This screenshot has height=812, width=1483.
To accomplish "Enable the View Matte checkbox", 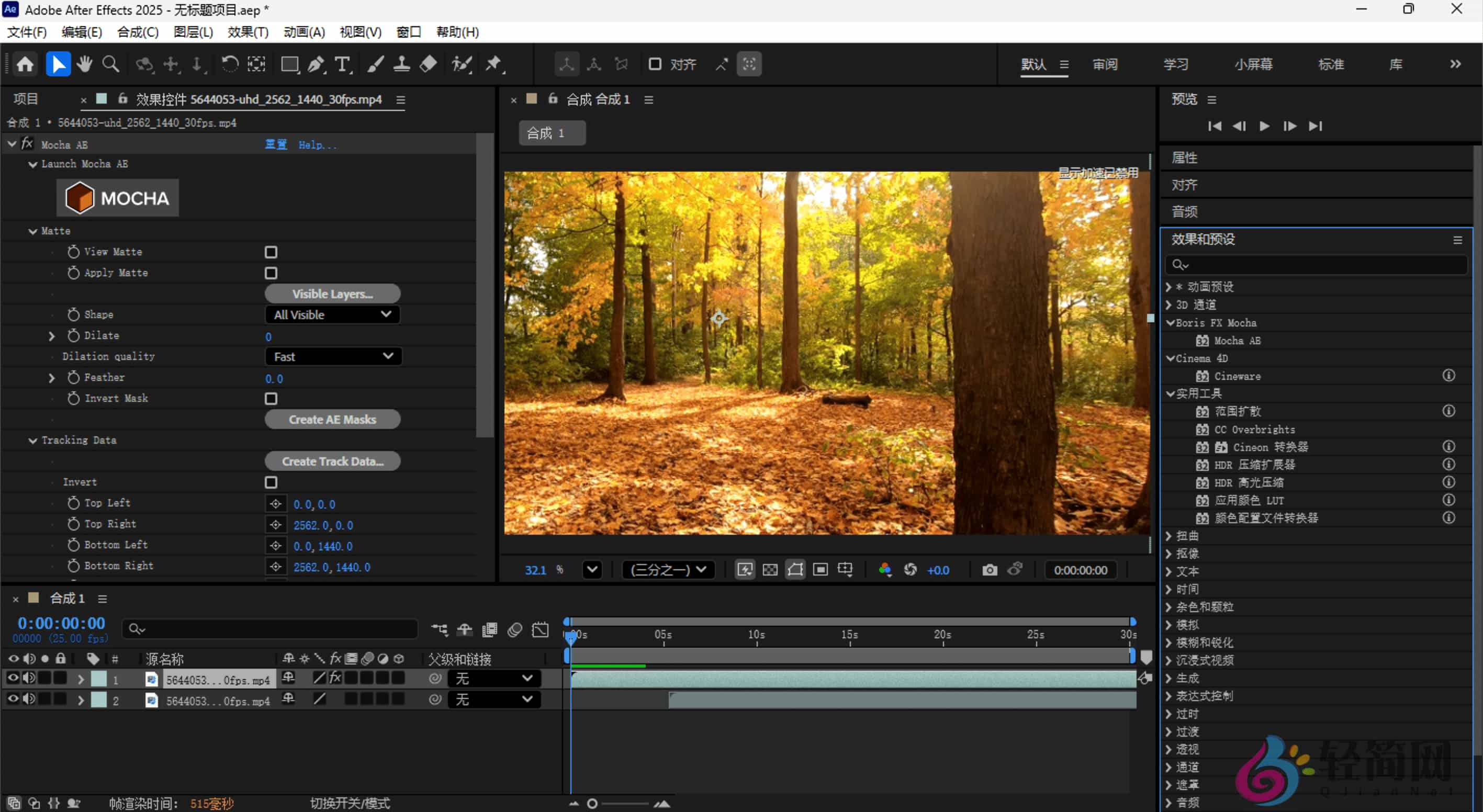I will (271, 252).
